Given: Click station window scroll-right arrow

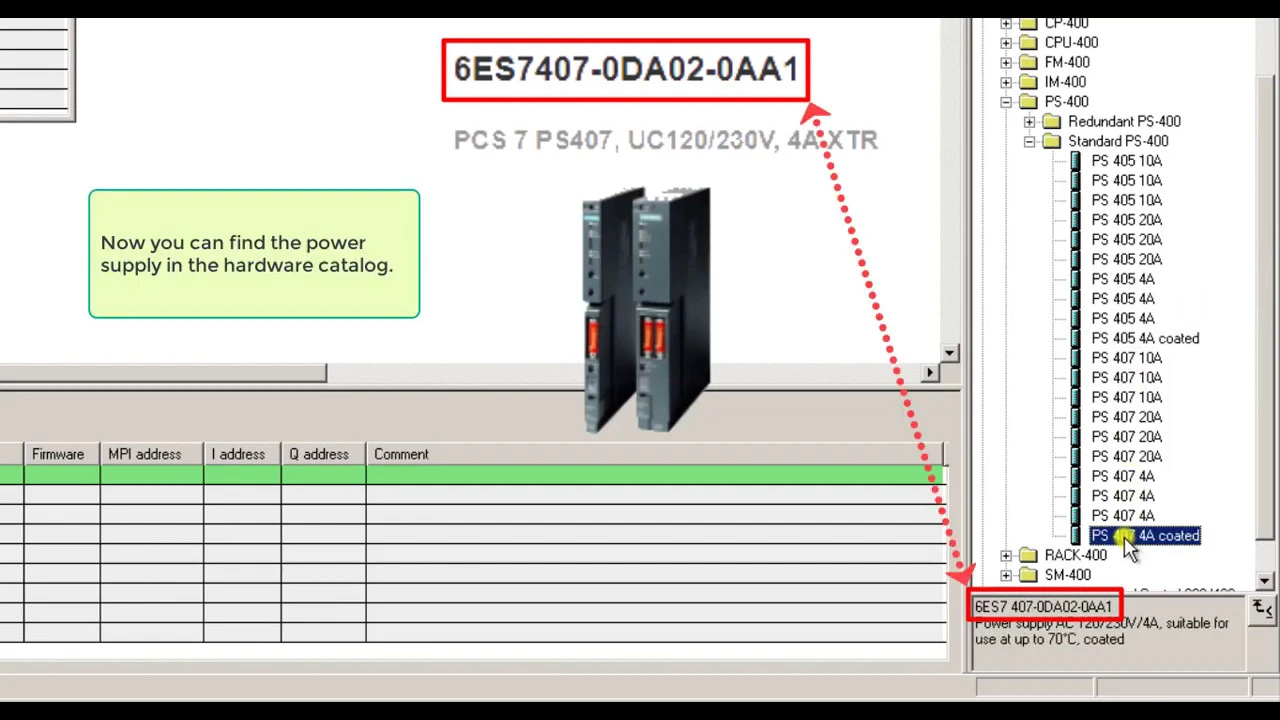Looking at the screenshot, I should (x=930, y=373).
